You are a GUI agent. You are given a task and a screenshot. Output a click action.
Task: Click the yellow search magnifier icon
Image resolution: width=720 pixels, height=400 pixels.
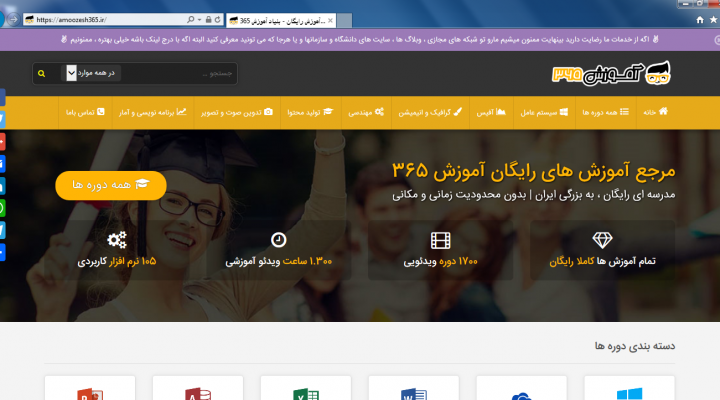click(41, 73)
